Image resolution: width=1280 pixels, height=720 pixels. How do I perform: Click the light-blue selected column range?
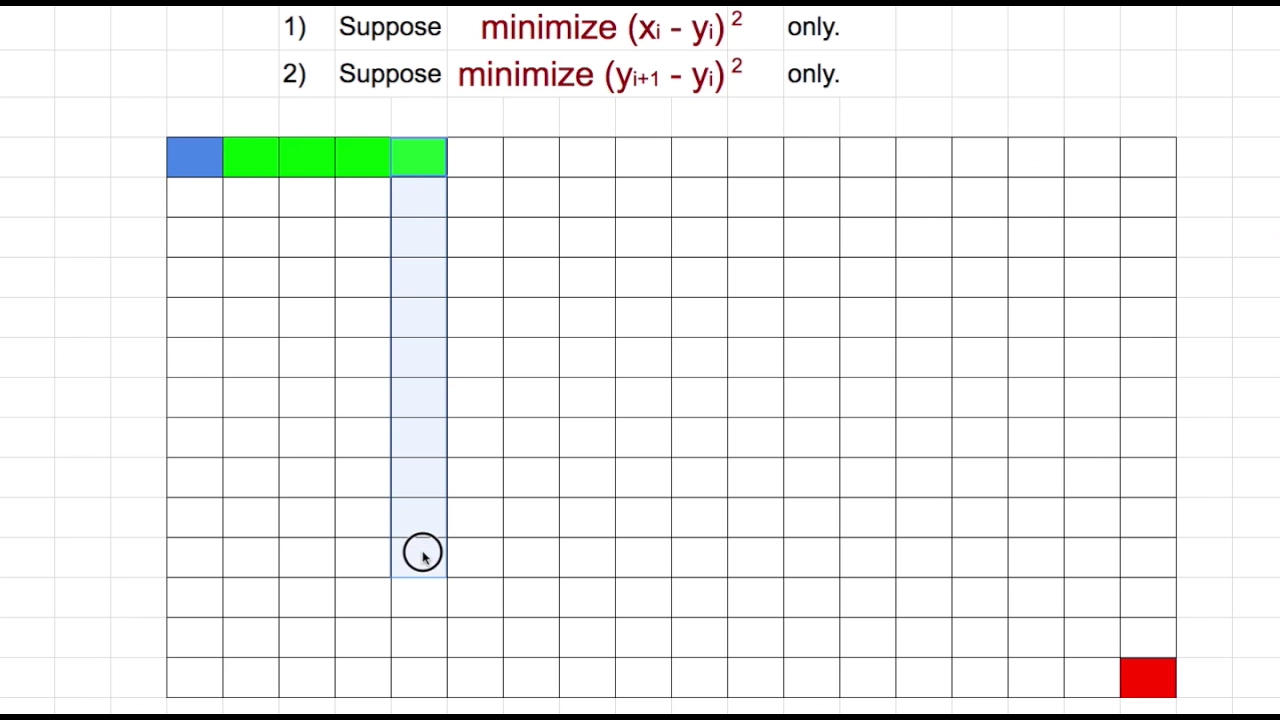coord(419,377)
